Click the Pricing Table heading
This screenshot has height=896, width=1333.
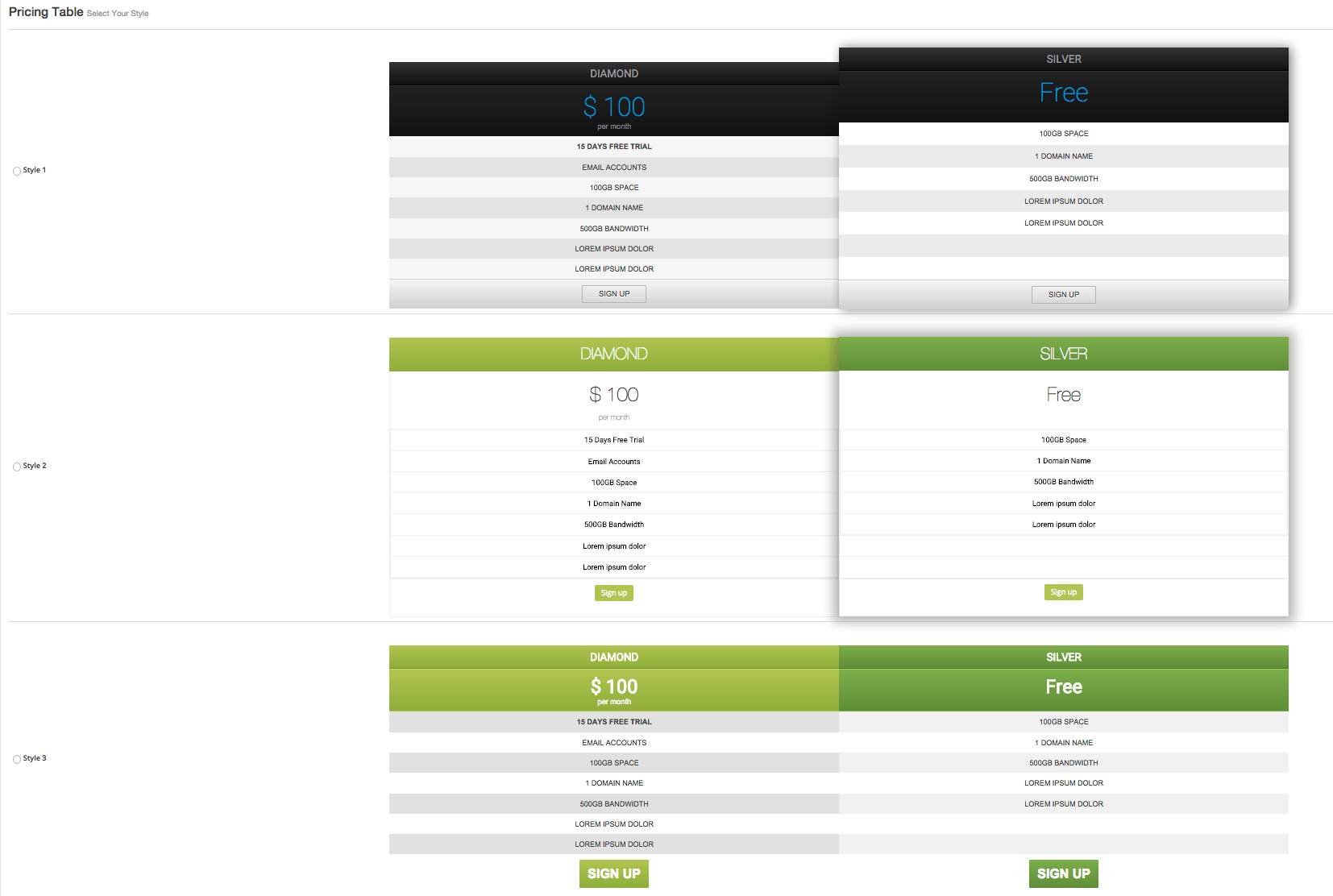tap(45, 12)
